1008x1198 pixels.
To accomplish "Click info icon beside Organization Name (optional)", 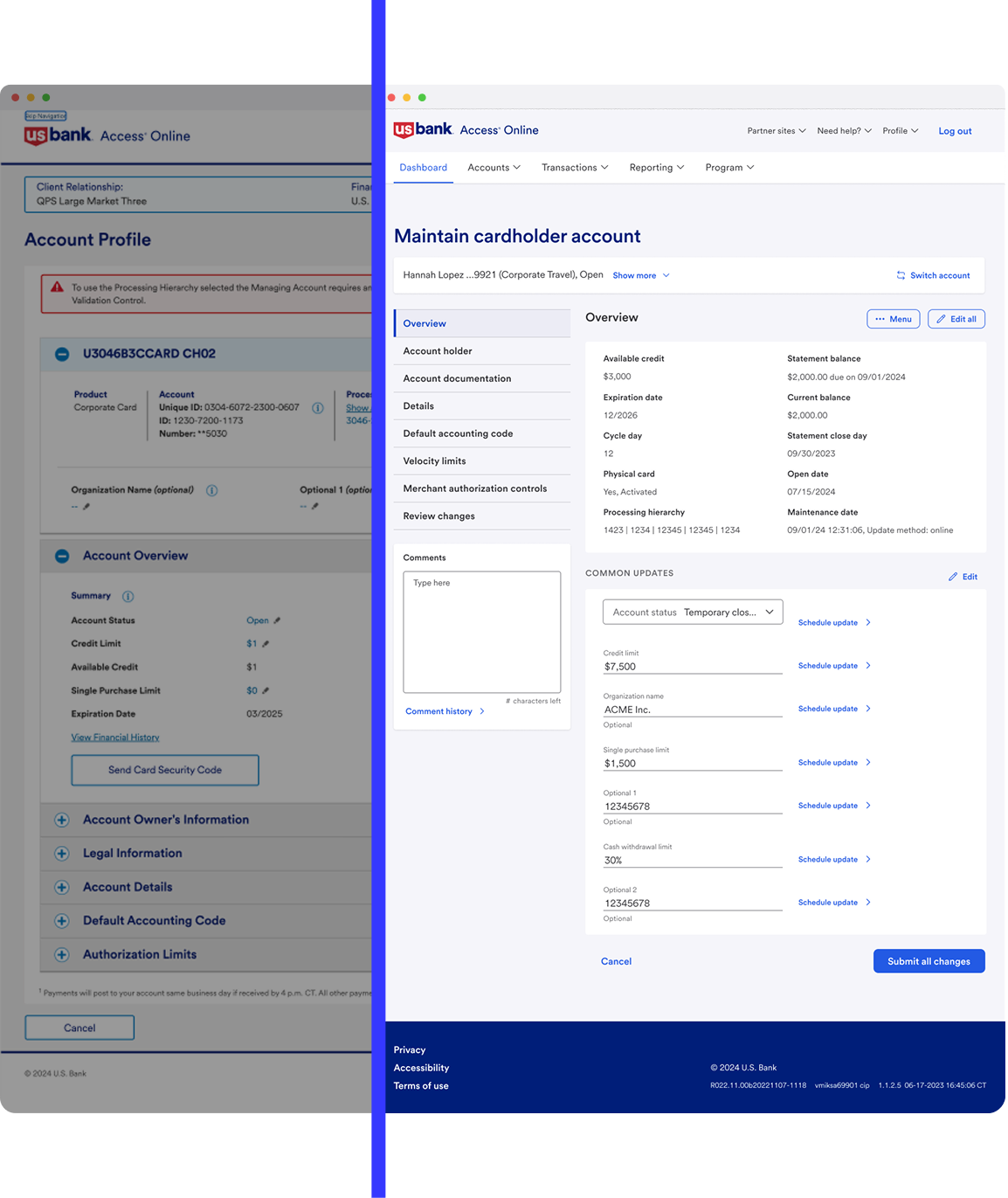I will tap(211, 490).
